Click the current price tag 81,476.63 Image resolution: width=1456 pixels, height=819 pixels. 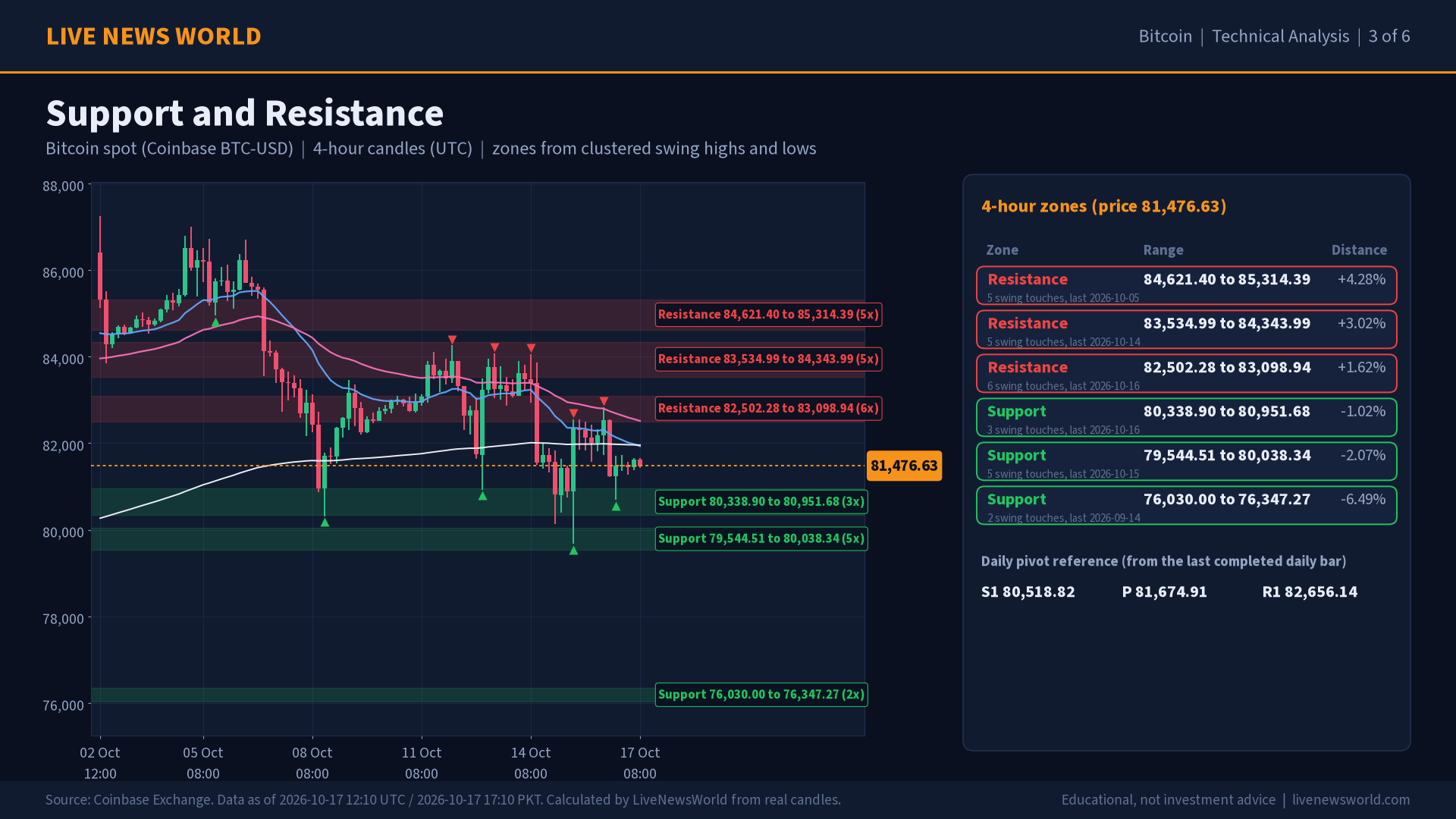coord(904,466)
